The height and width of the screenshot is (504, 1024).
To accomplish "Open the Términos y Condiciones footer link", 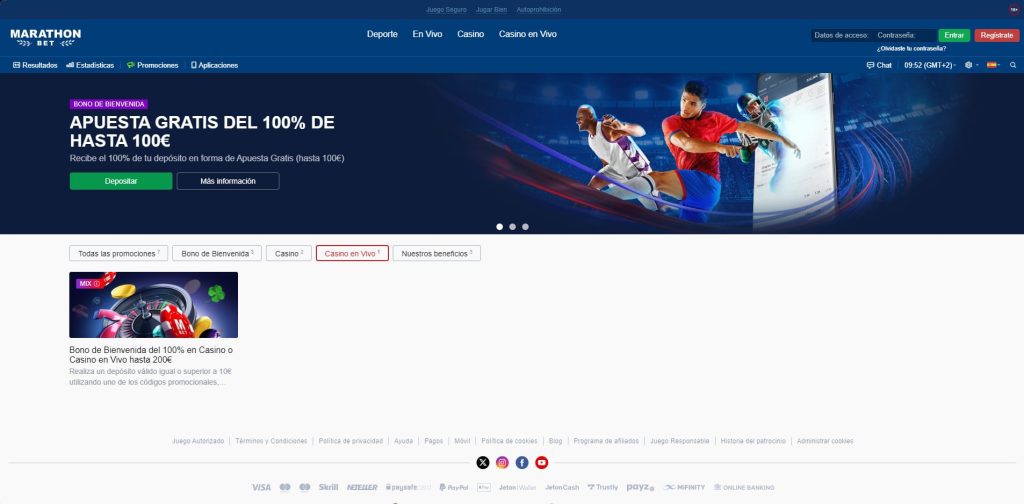I will 271,441.
